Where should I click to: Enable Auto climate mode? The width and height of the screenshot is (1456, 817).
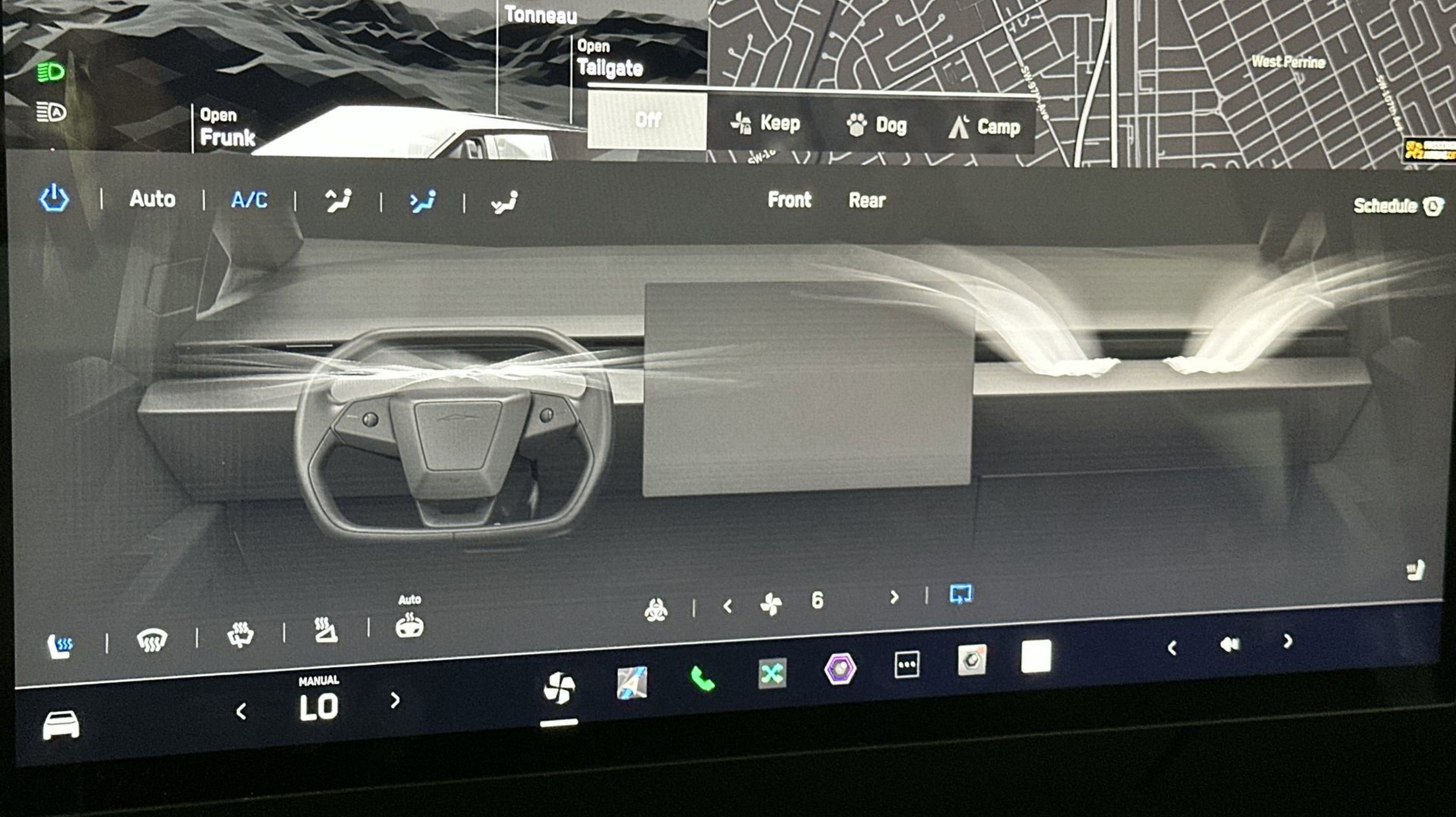coord(152,199)
